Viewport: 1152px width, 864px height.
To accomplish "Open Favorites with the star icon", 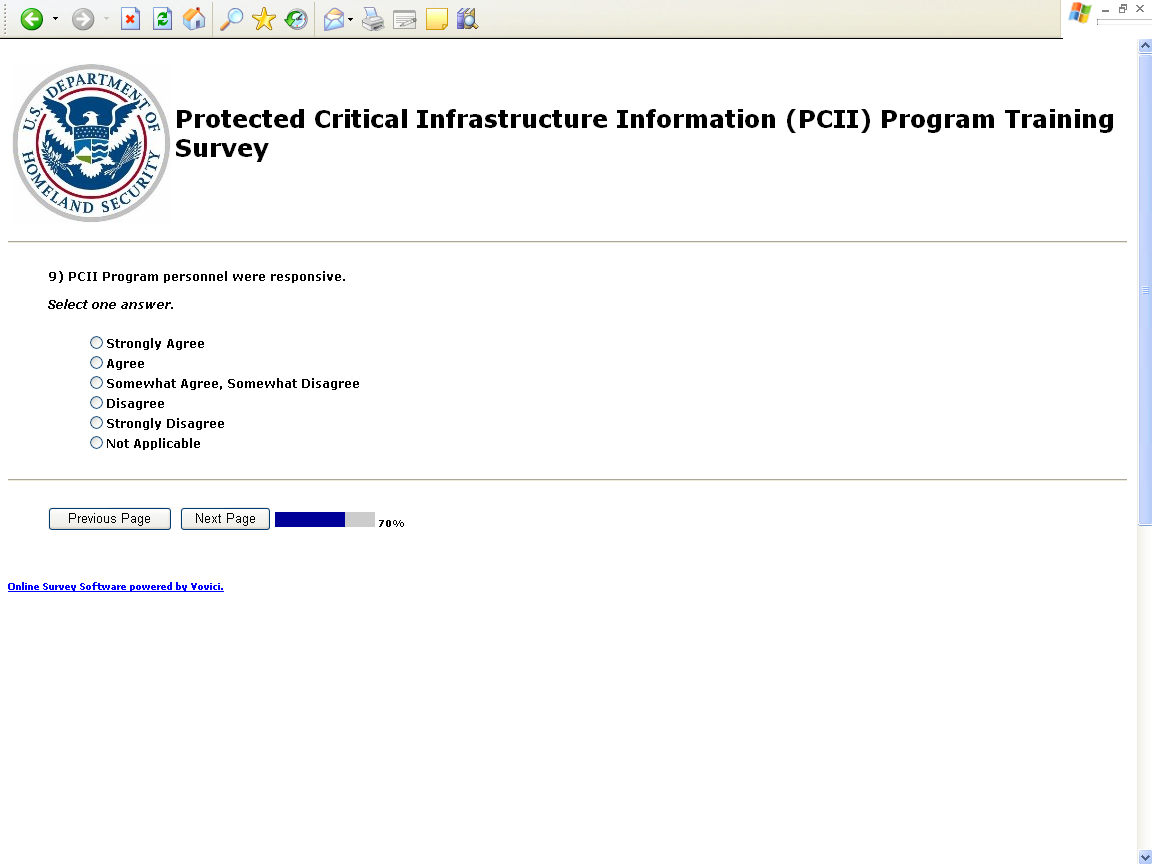I will [264, 19].
